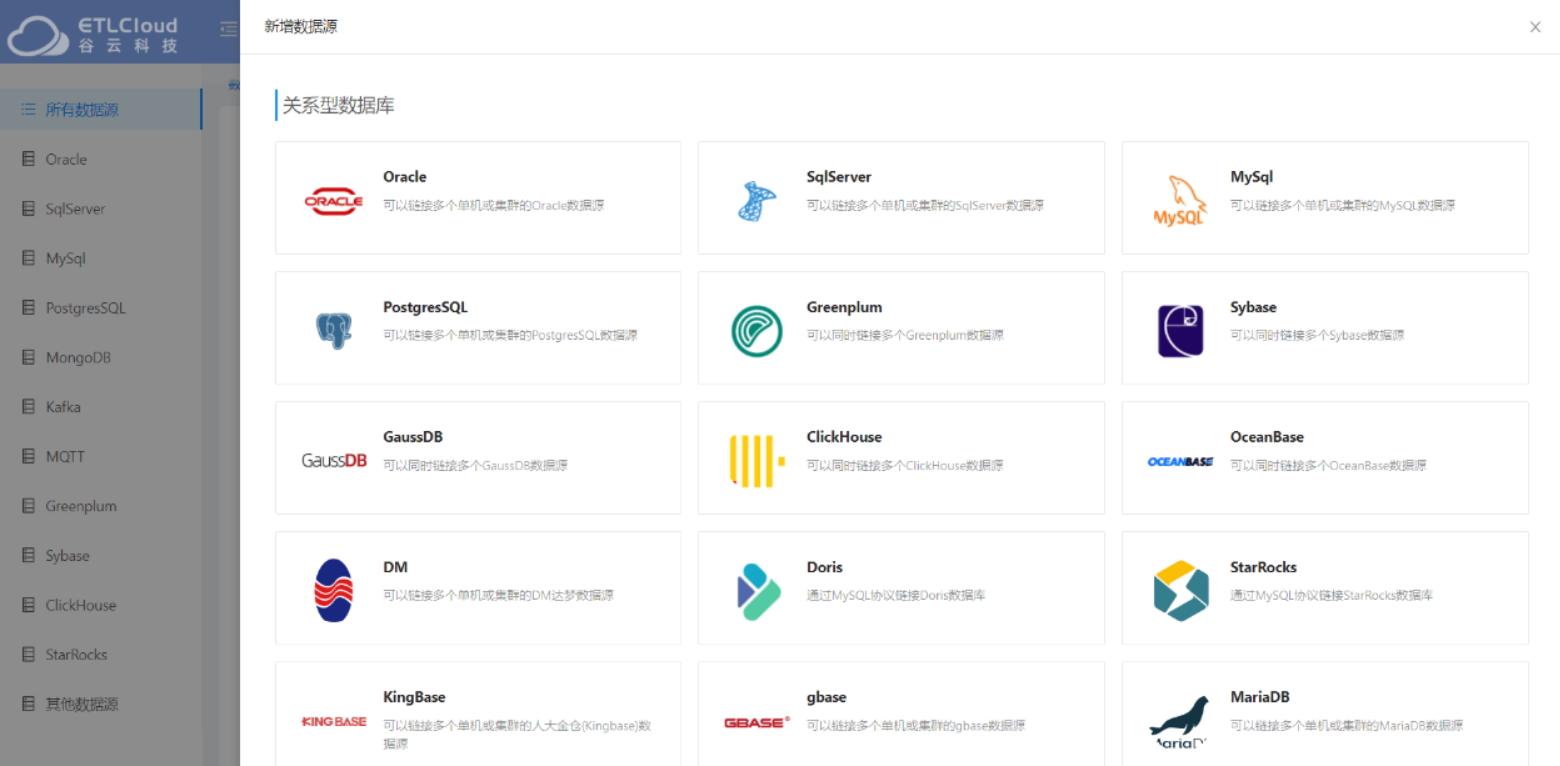Click description 可以链接多个单机或集群的MariaDB数据源
Viewport: 1560px width, 766px height.
(1346, 725)
